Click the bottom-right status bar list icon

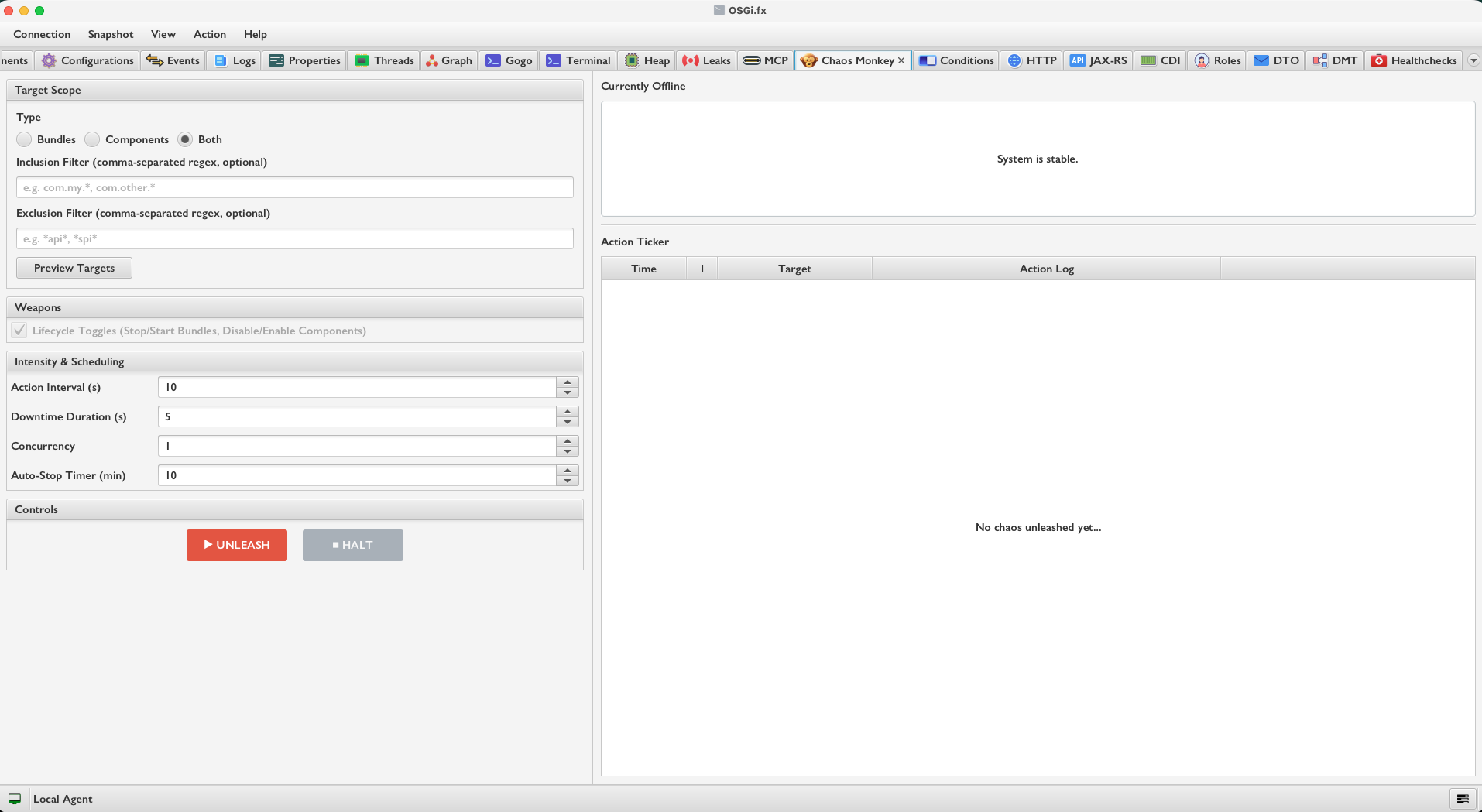coord(1463,799)
